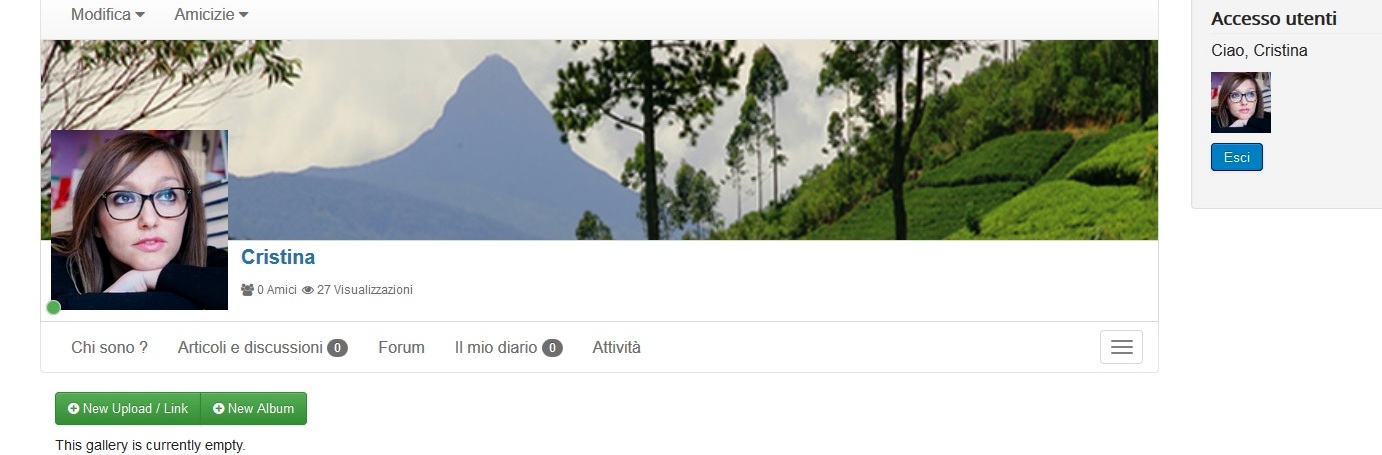The image size is (1382, 455).
Task: Click the eye icon beside 27 Visualizzazioni
Action: click(x=308, y=290)
